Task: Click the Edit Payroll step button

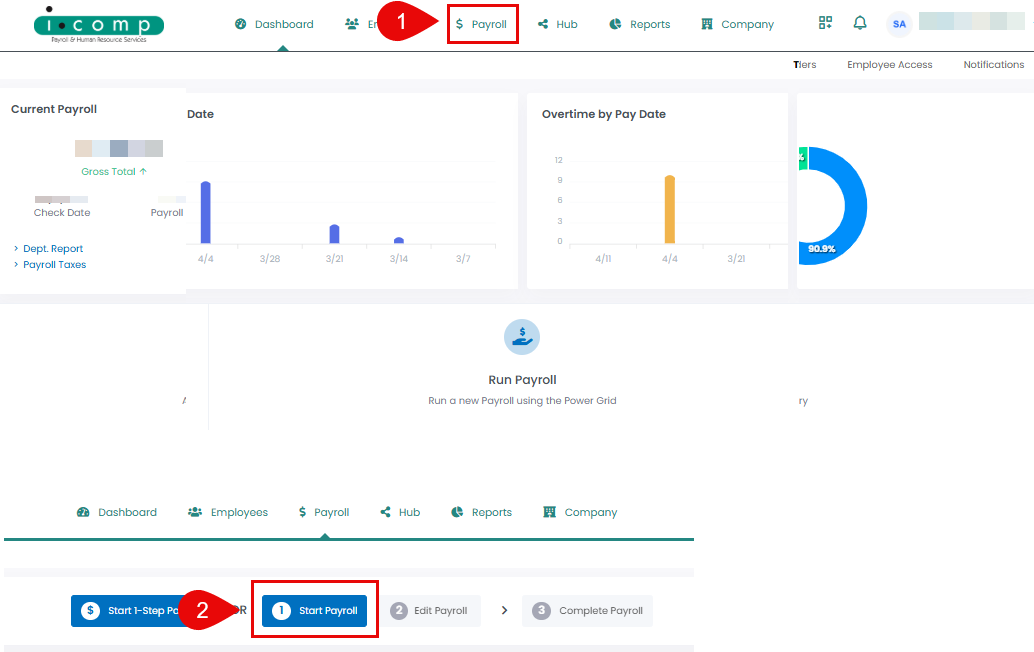Action: (x=430, y=610)
